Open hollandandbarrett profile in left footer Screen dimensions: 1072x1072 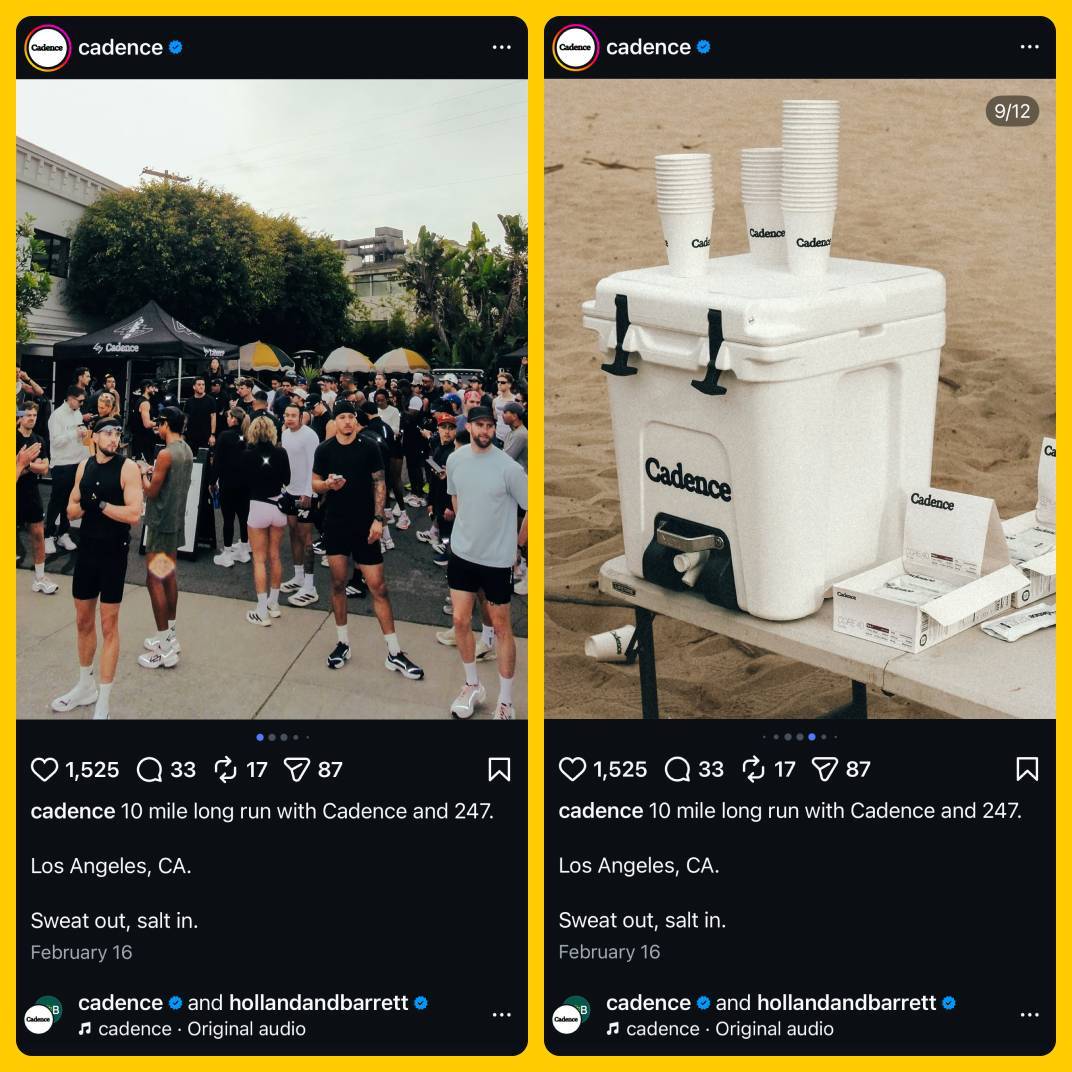pyautogui.click(x=319, y=1003)
